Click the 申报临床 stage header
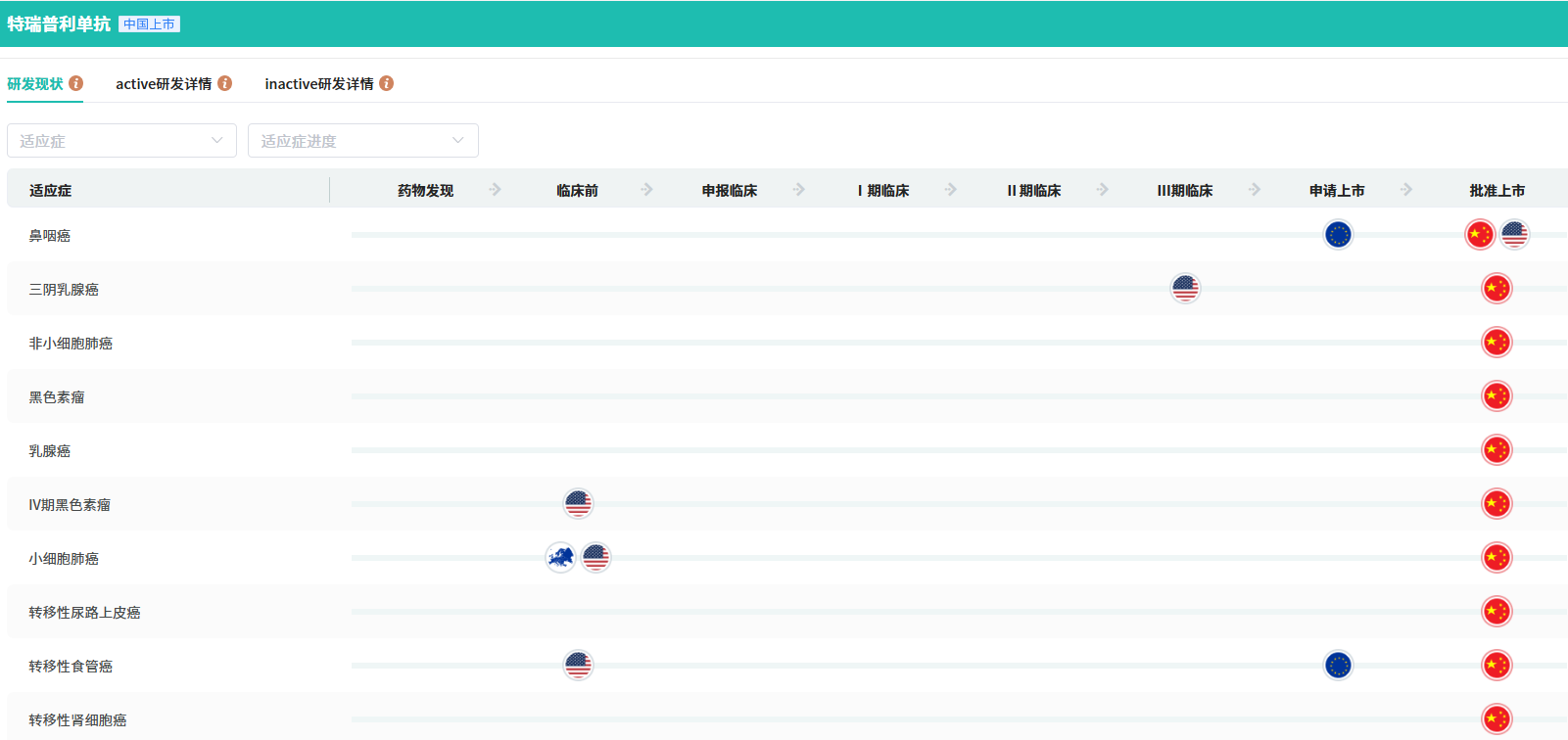Screen dimensions: 1568x740 coord(730,191)
